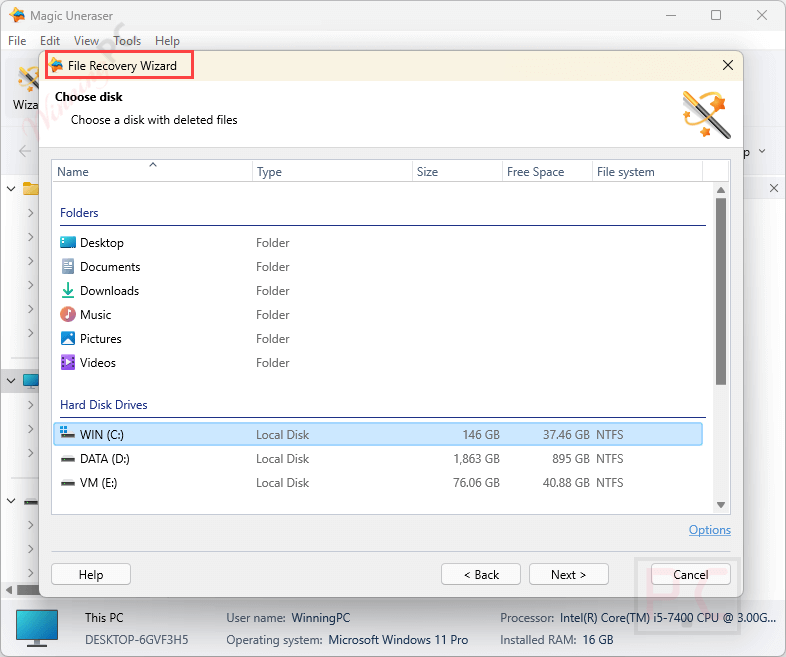The height and width of the screenshot is (657, 786).
Task: Click the main window tree scroll-left arrow
Action: (x=9, y=589)
